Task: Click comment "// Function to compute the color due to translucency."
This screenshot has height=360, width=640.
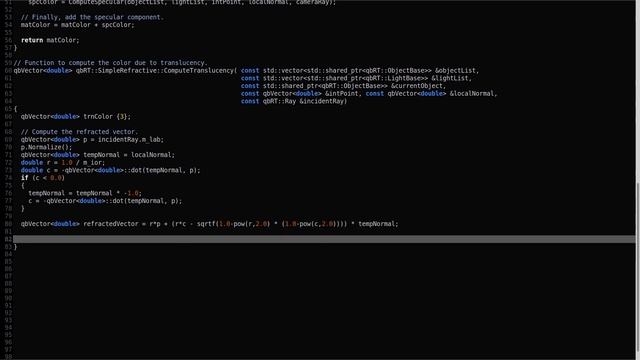Action: (111, 63)
